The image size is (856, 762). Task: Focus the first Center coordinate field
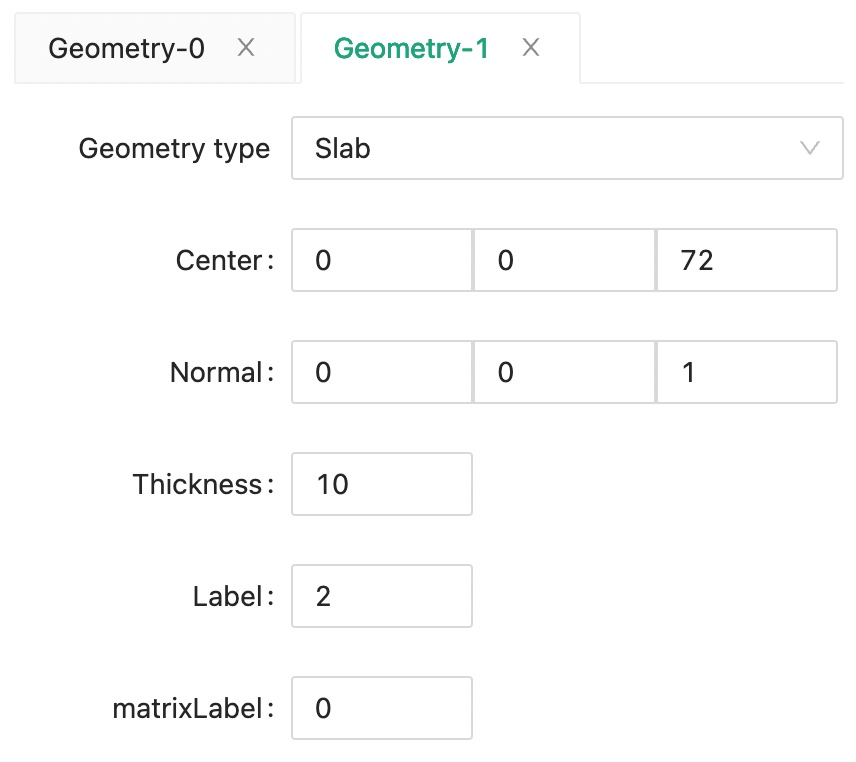click(381, 261)
